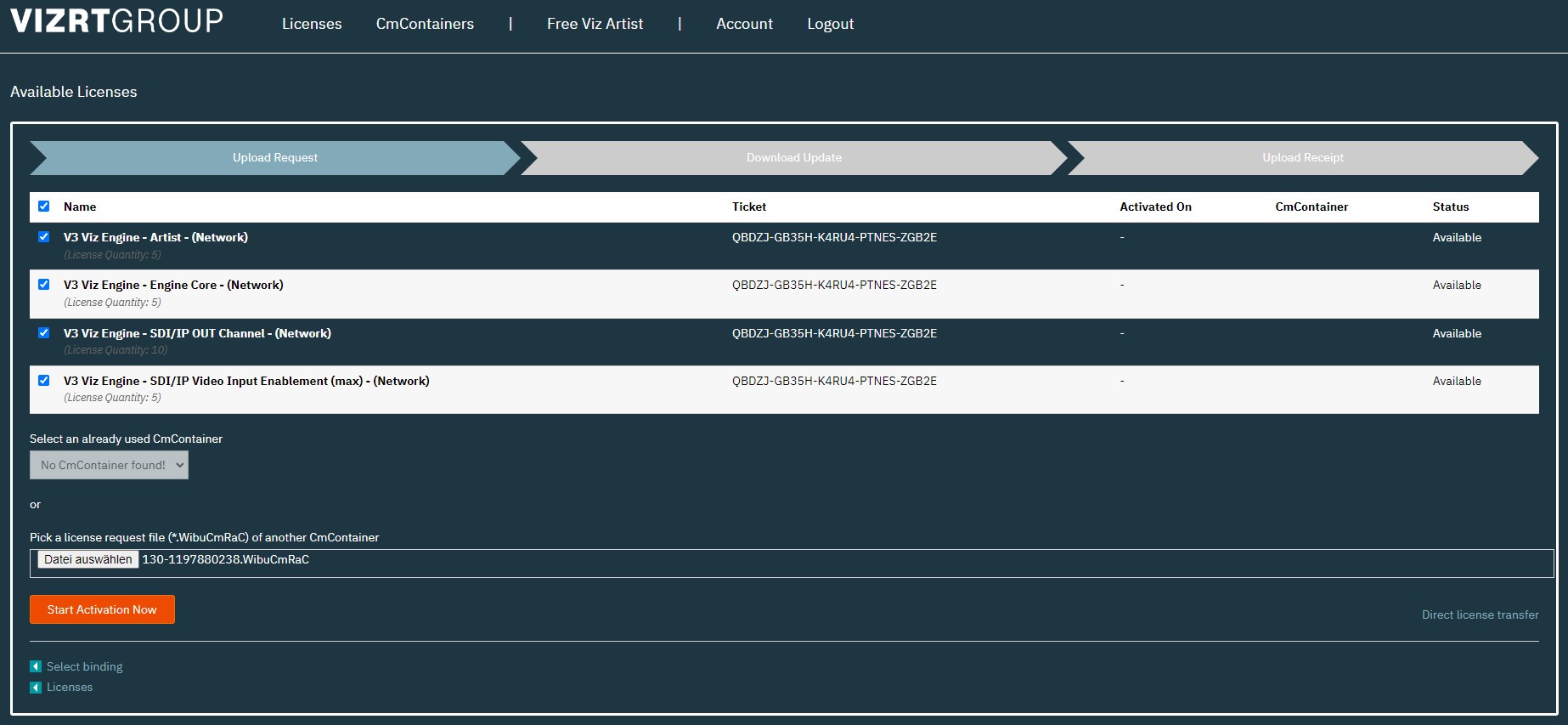Click the CmContainer column header
This screenshot has height=725, width=1568.
pyautogui.click(x=1311, y=207)
